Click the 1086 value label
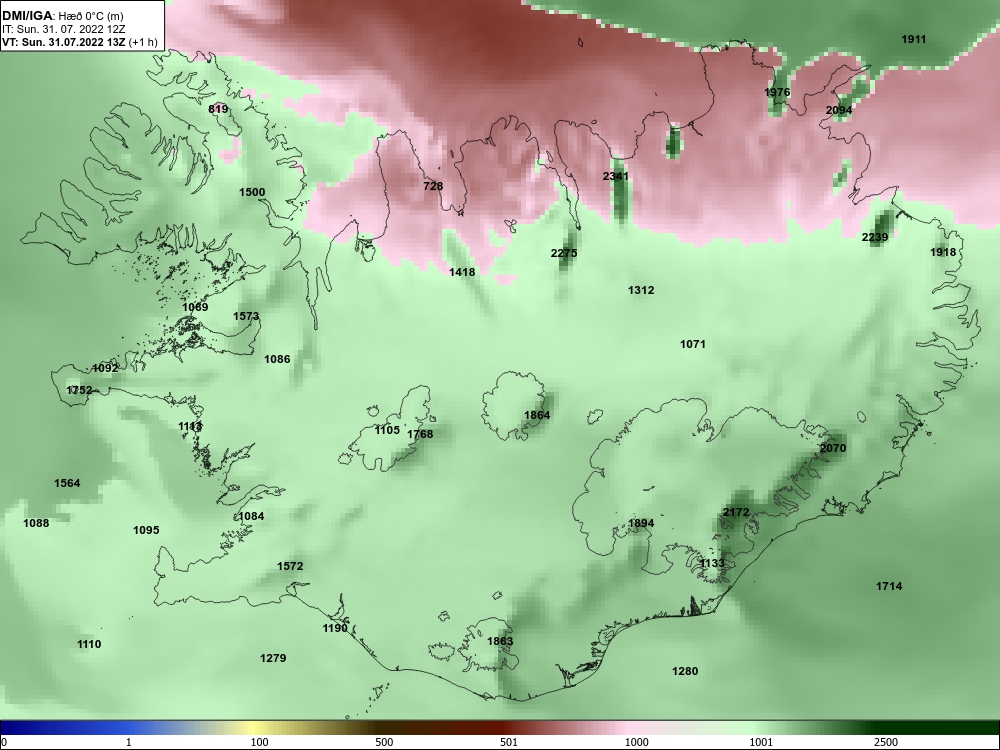This screenshot has width=1000, height=750. pos(277,359)
